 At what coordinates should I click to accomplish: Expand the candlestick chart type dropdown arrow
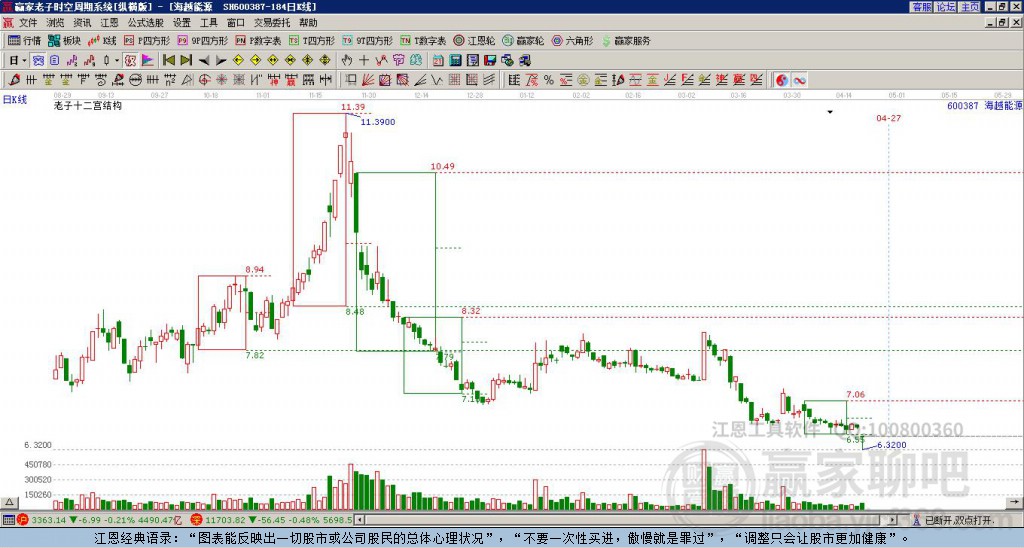tap(118, 60)
